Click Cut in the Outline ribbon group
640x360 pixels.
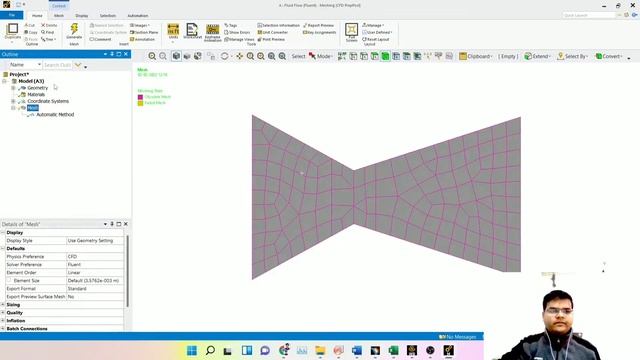pyautogui.click(x=30, y=25)
